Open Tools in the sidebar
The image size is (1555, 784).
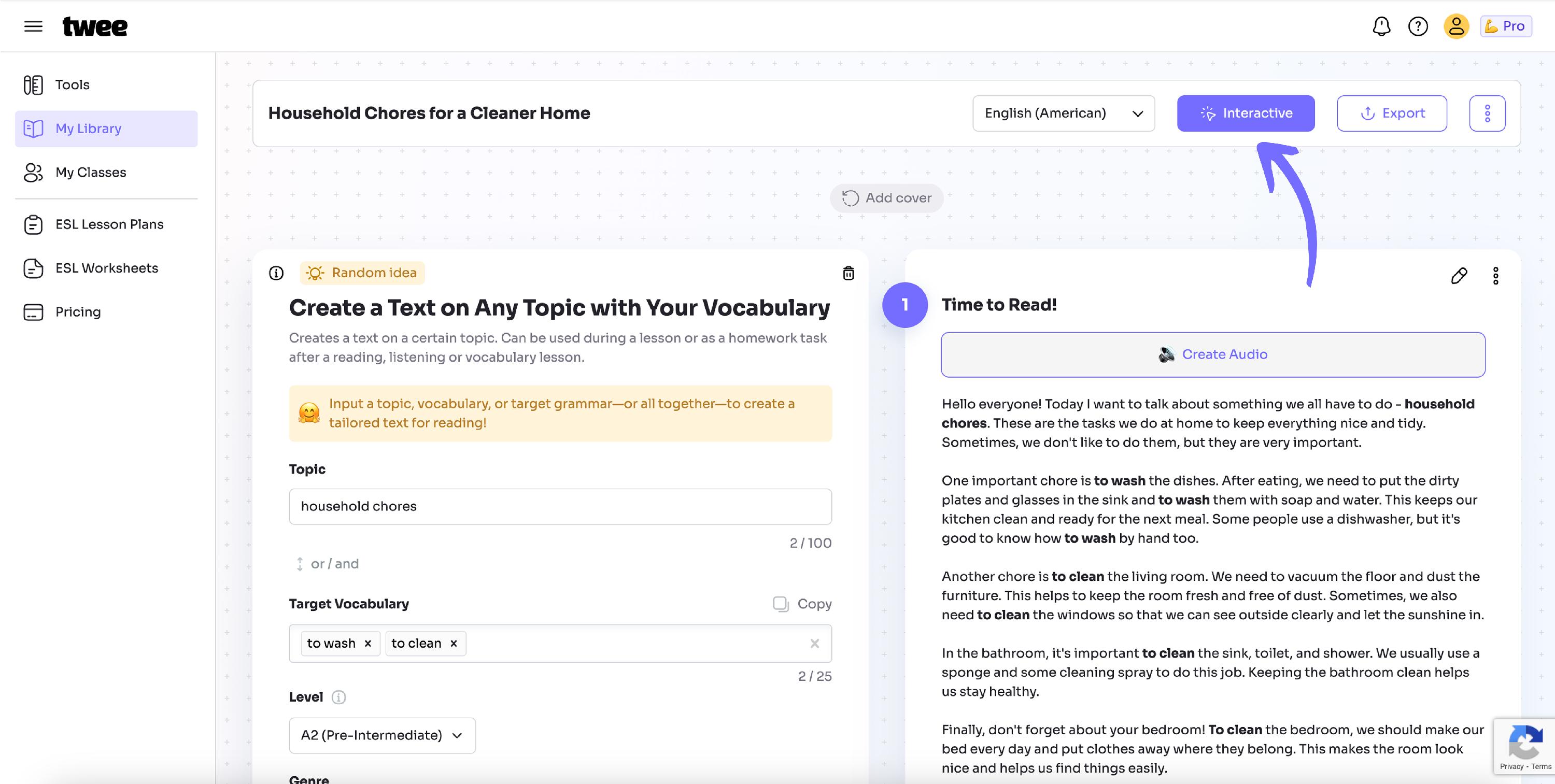106,84
